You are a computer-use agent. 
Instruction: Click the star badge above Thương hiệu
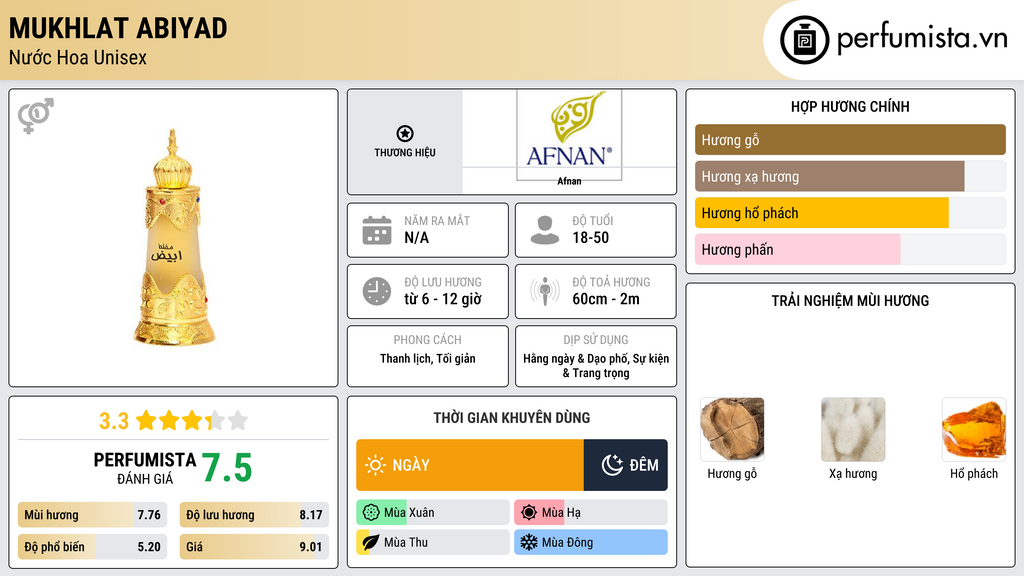404,134
